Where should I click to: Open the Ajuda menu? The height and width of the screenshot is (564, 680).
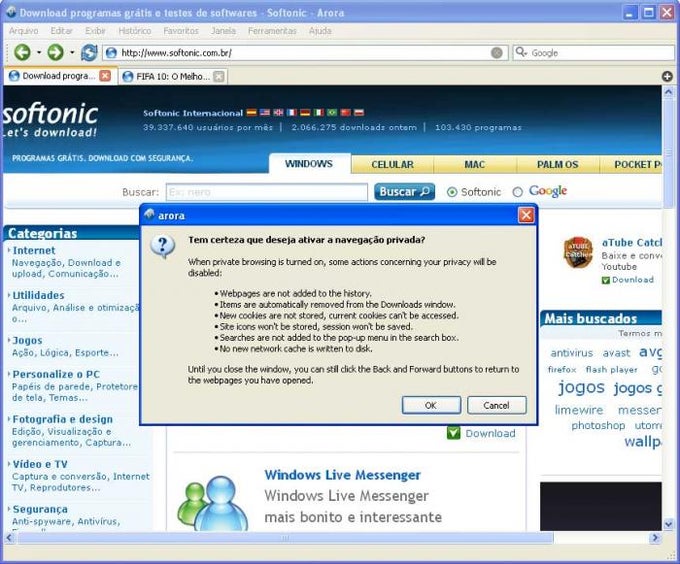(x=320, y=31)
